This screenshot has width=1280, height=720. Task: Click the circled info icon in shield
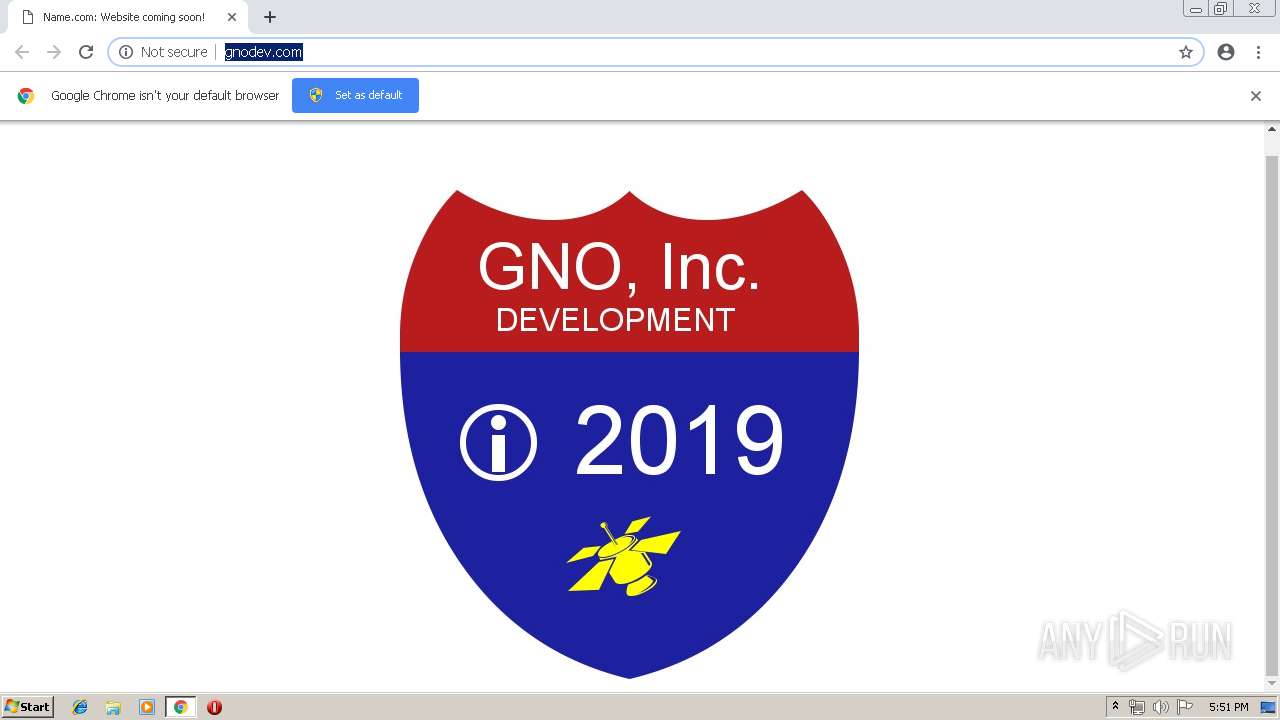pyautogui.click(x=498, y=442)
